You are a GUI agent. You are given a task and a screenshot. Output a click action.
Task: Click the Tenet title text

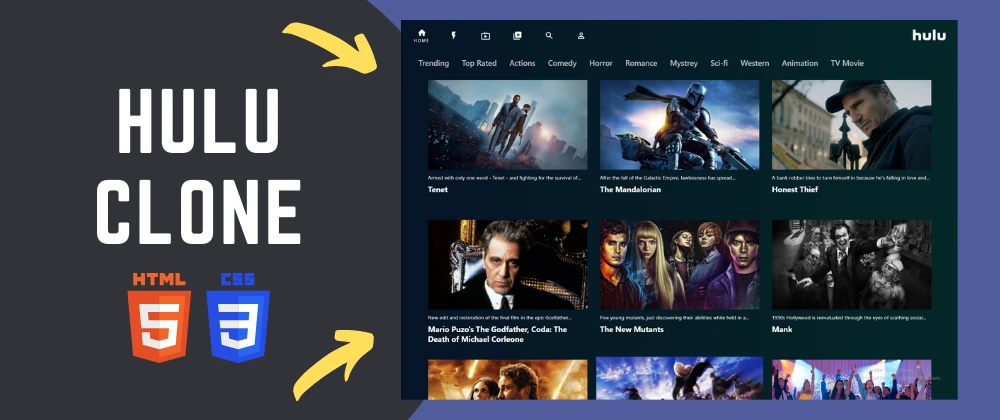coord(438,189)
